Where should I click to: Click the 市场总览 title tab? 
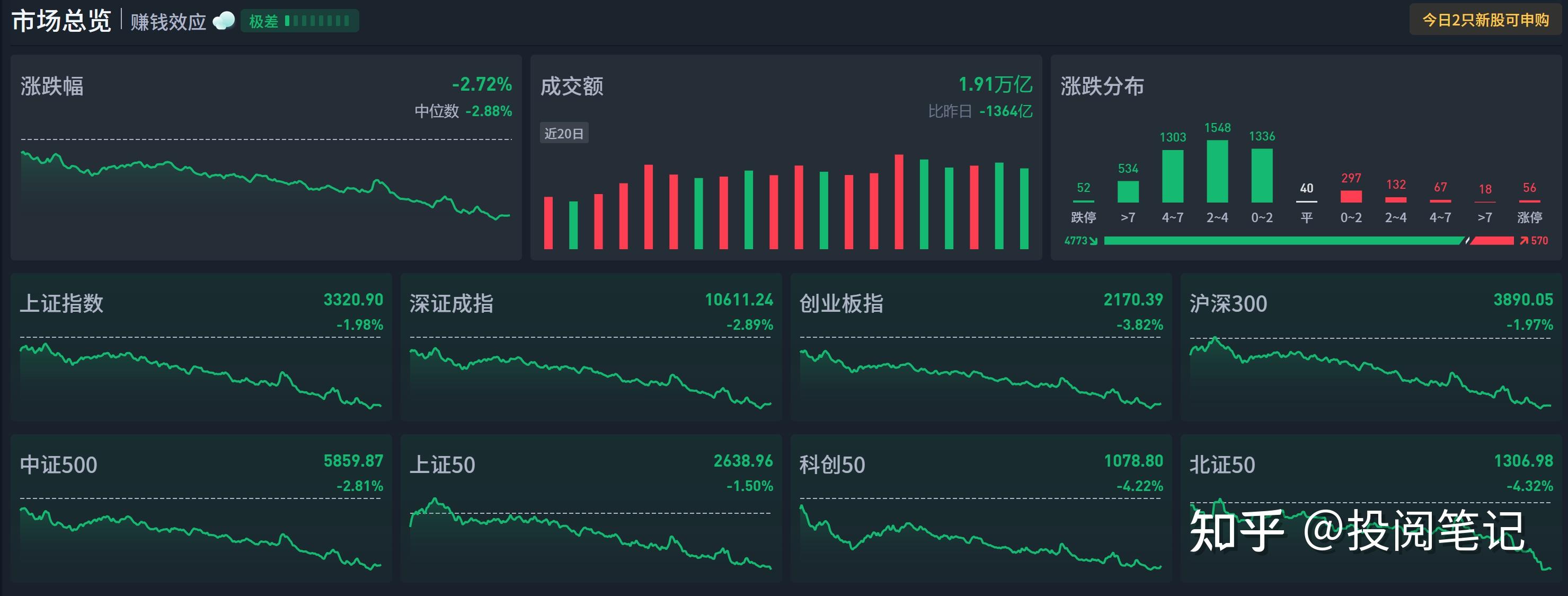61,21
